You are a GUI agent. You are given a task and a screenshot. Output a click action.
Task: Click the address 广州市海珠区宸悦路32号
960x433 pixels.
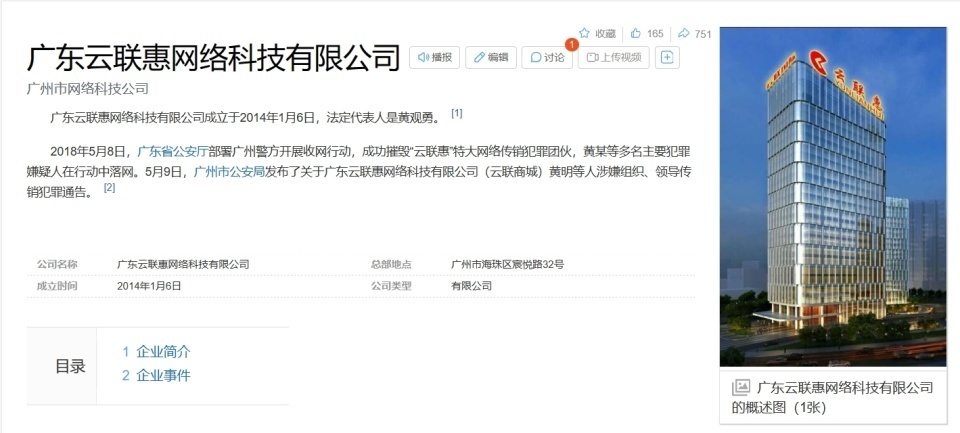click(508, 265)
